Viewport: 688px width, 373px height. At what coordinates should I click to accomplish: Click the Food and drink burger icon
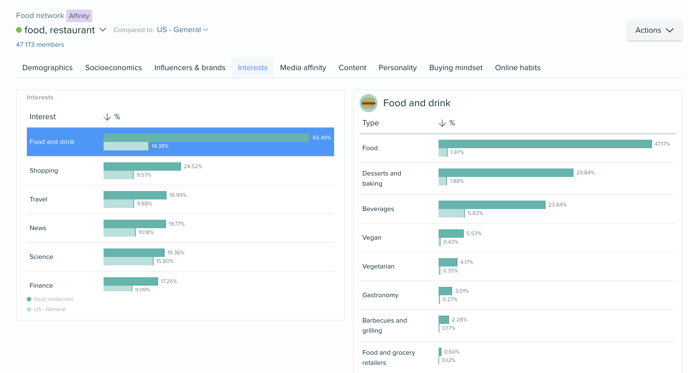(x=368, y=103)
